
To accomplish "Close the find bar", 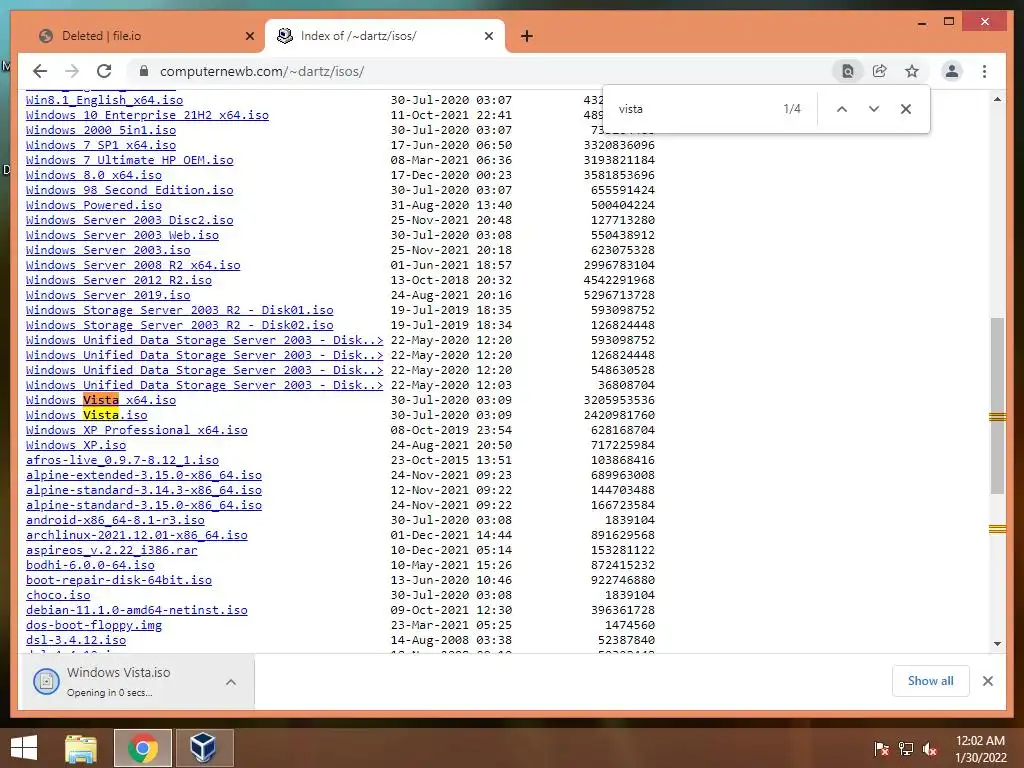I will click(x=906, y=109).
